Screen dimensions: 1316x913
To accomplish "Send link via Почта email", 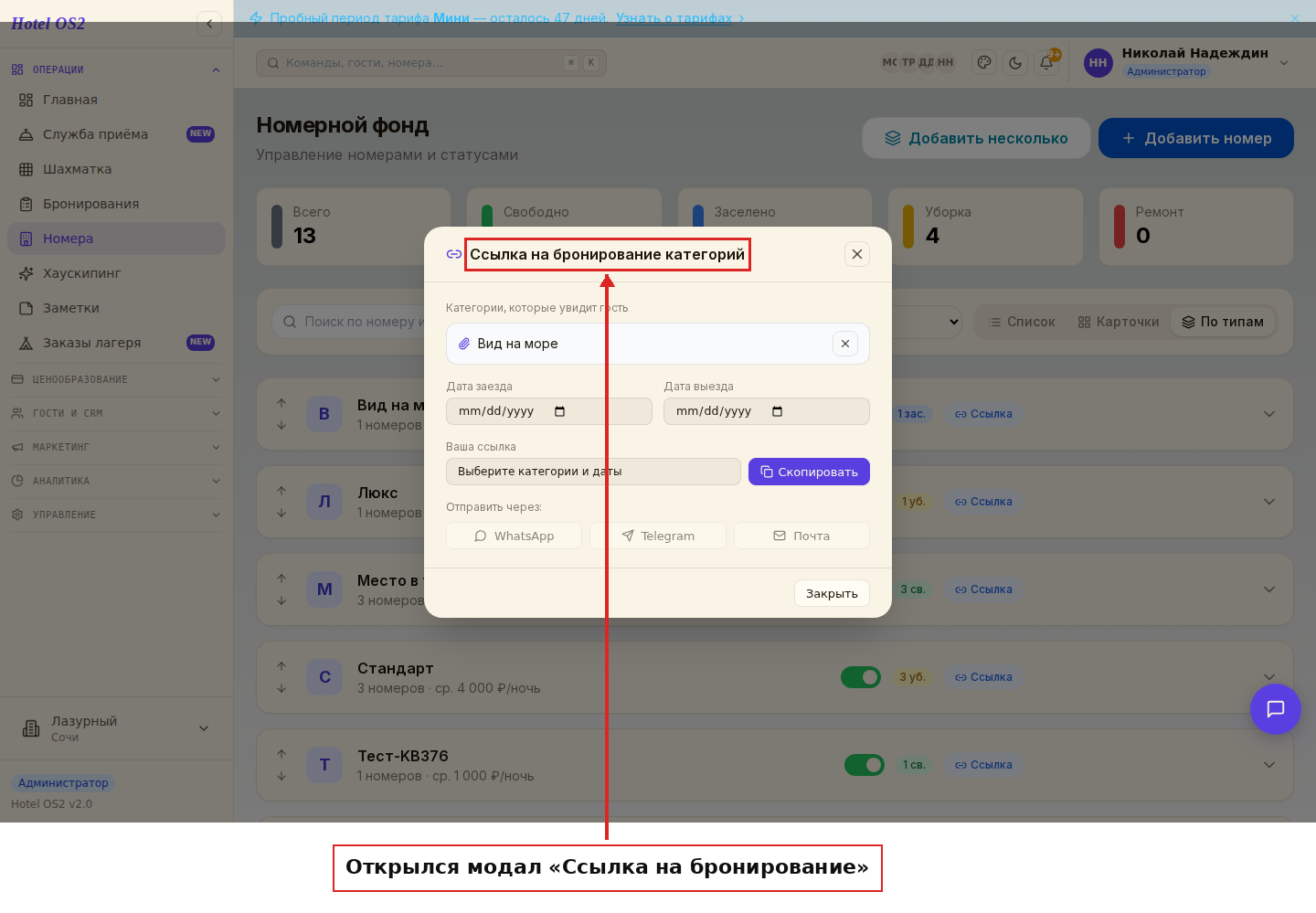I will (801, 536).
